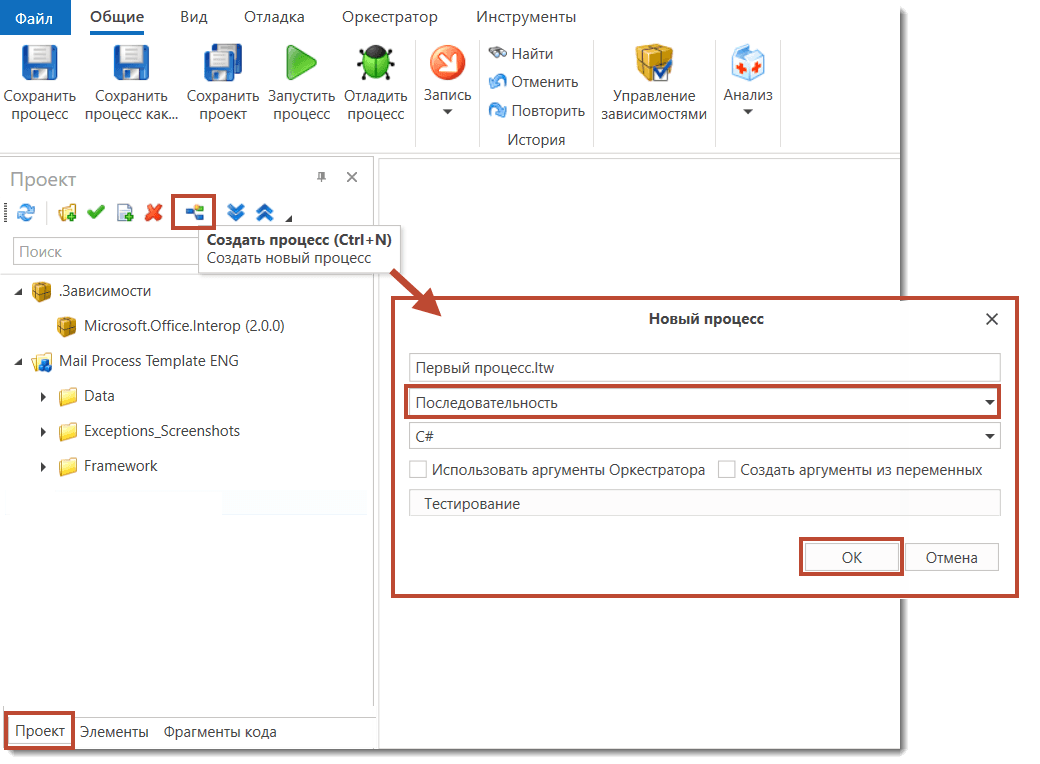
Task: Click the Создать процесс toolbar icon
Action: point(193,212)
